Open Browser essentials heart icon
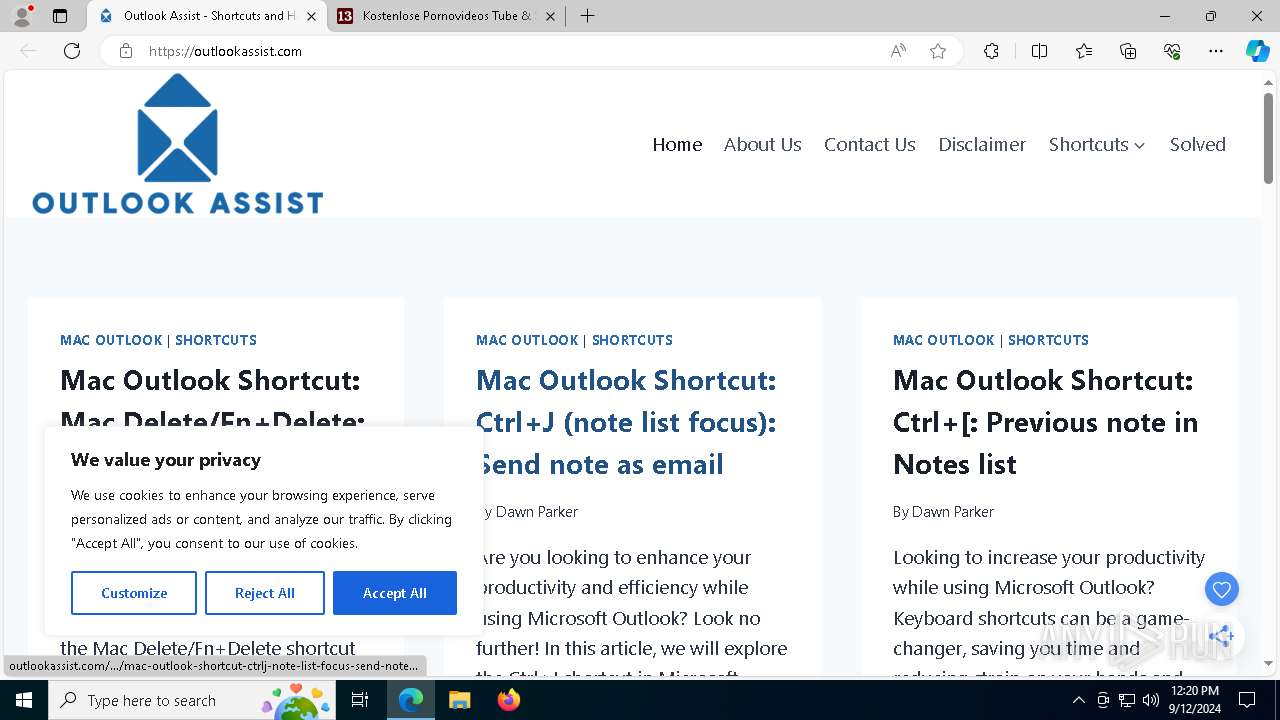Image resolution: width=1280 pixels, height=720 pixels. (x=1172, y=51)
